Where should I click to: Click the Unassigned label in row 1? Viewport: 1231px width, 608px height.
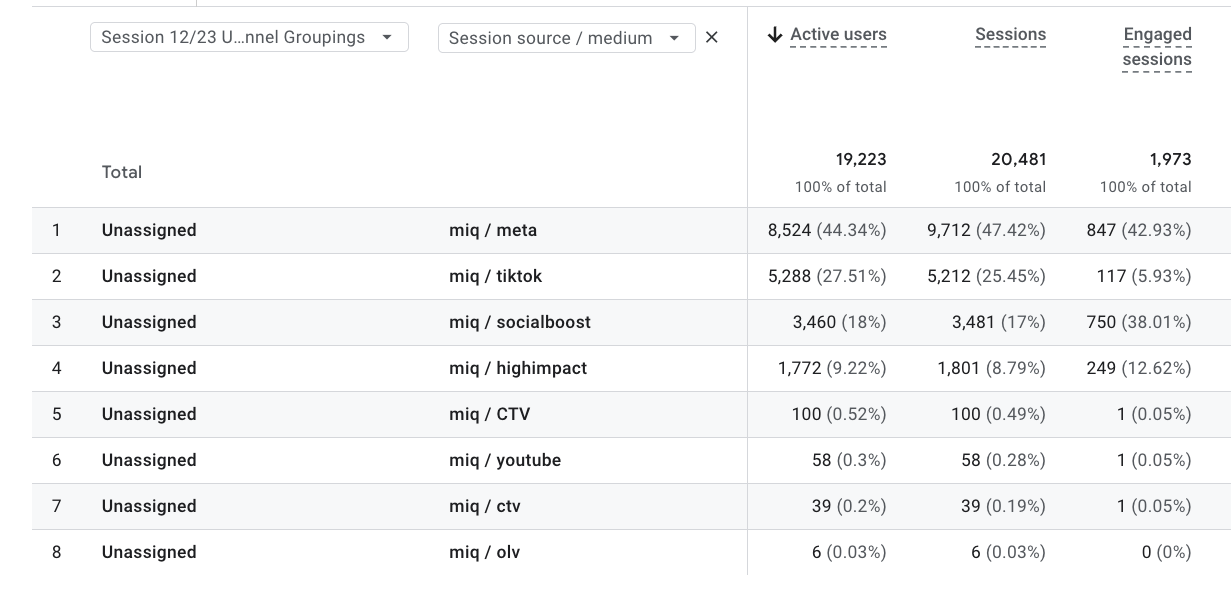coord(149,230)
